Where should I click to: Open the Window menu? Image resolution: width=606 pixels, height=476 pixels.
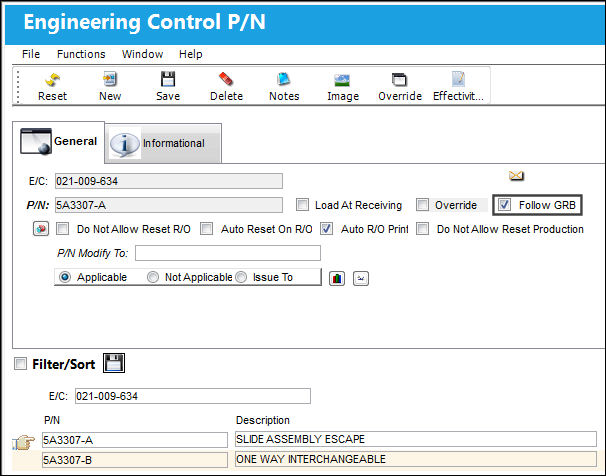(142, 54)
